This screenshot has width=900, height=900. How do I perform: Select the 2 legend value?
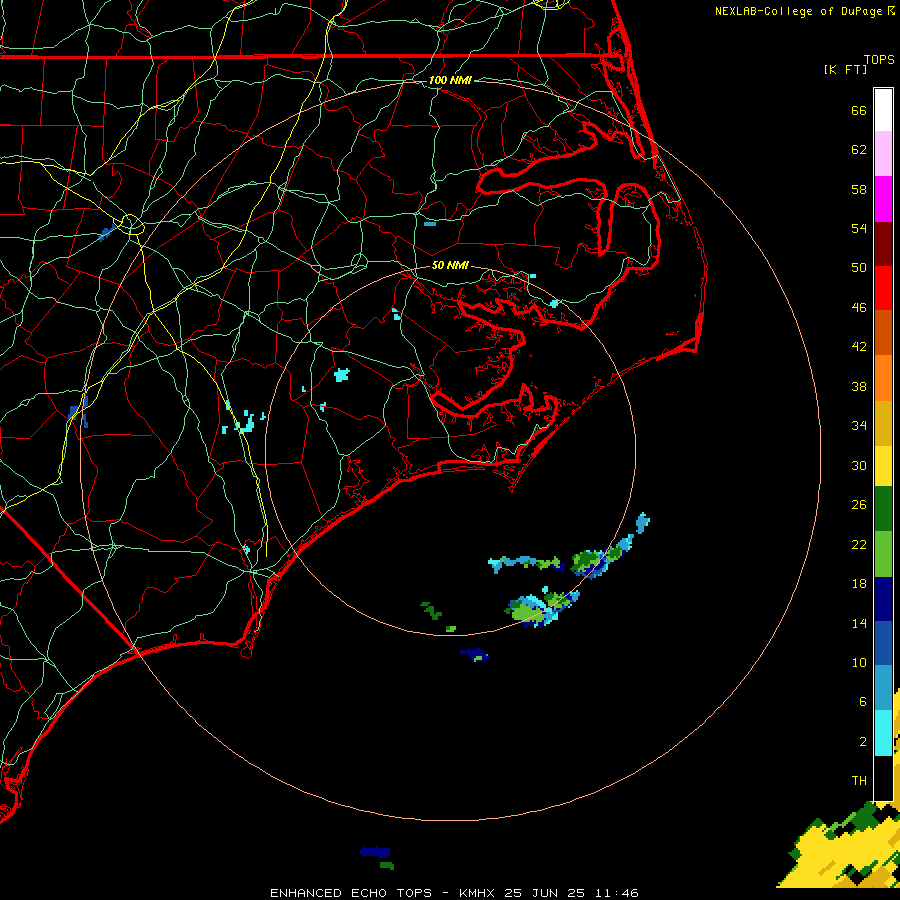[862, 742]
